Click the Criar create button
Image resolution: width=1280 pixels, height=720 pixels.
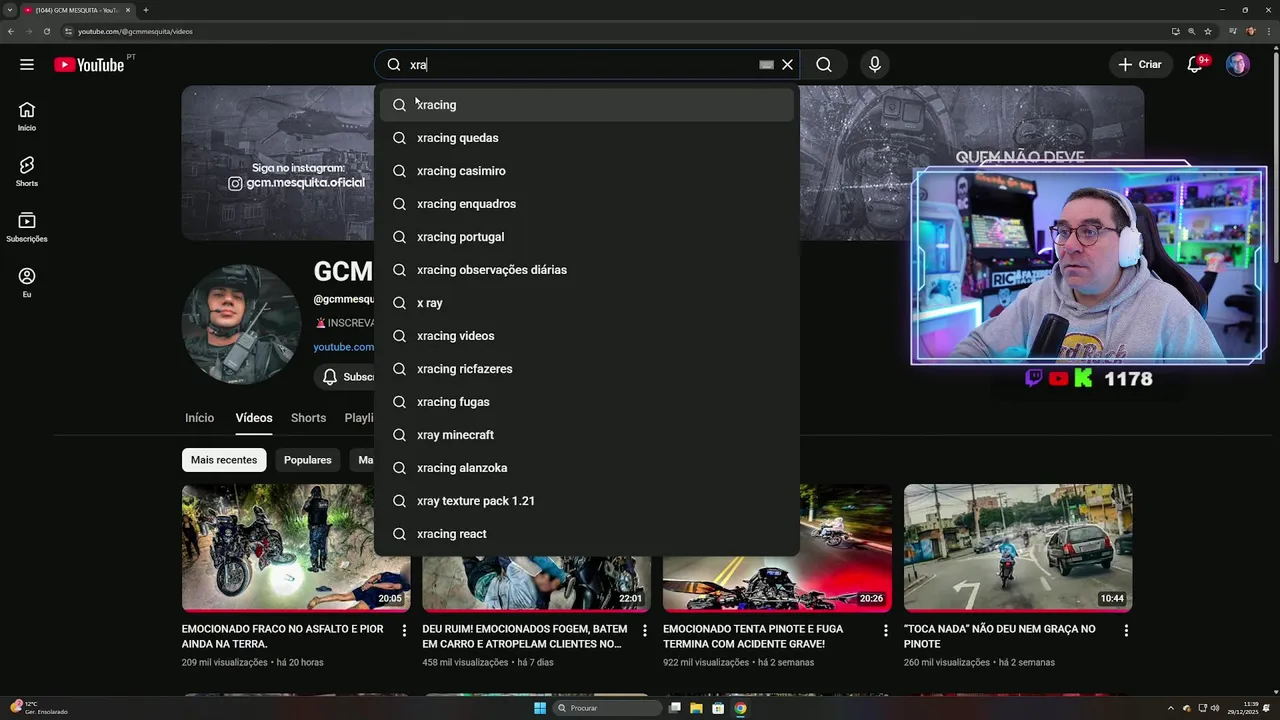(1140, 65)
